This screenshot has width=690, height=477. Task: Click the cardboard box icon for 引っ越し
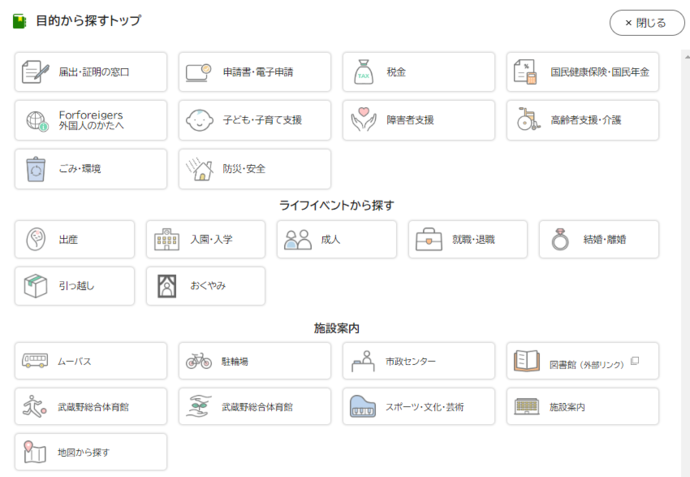tap(35, 286)
